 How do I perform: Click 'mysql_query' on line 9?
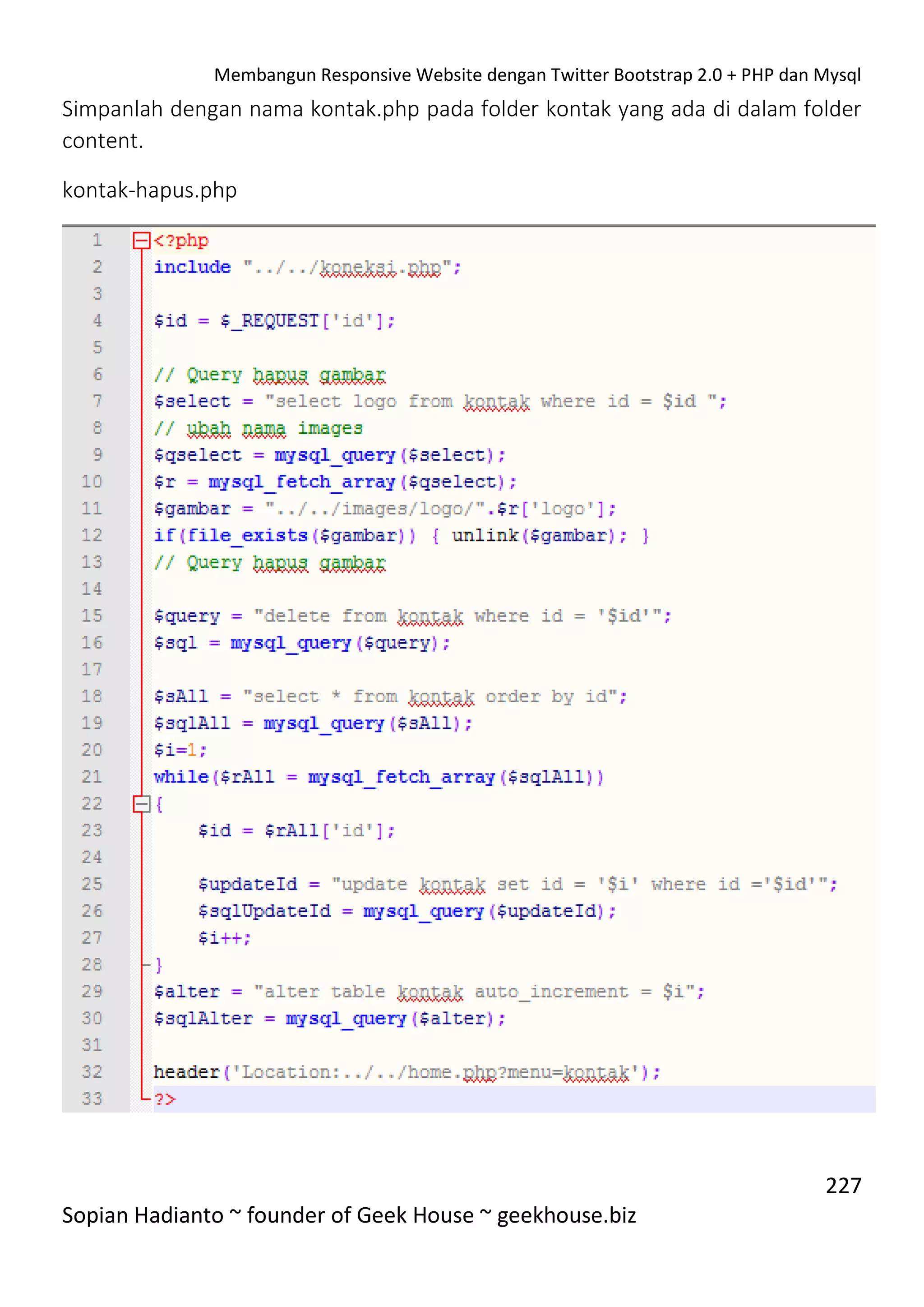(x=335, y=455)
